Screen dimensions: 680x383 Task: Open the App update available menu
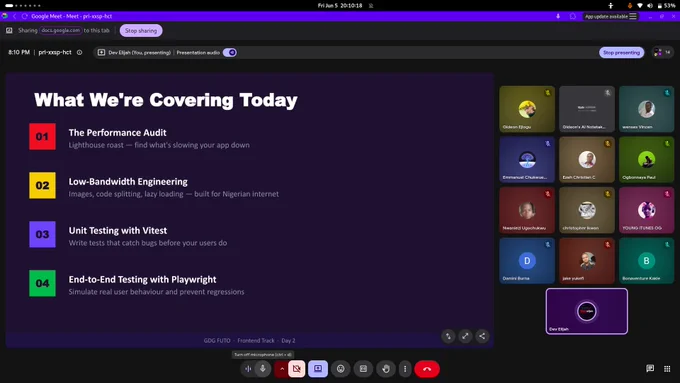pos(611,16)
